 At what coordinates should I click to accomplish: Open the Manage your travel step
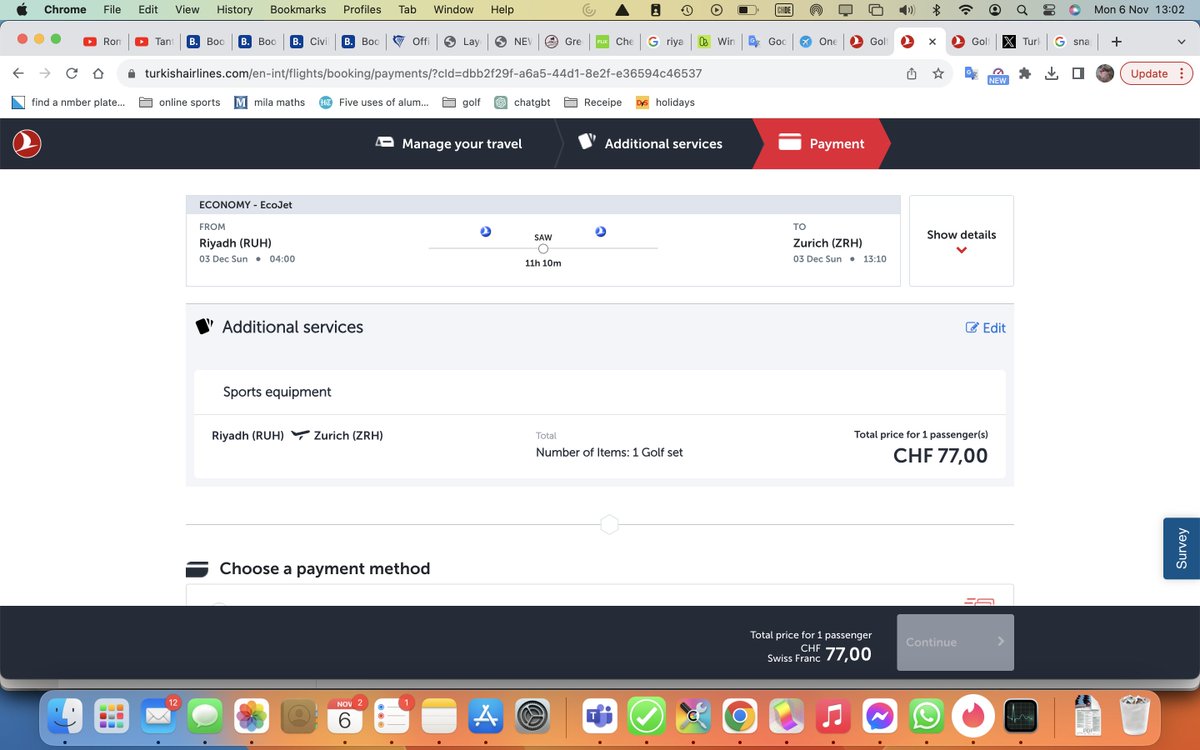(449, 144)
